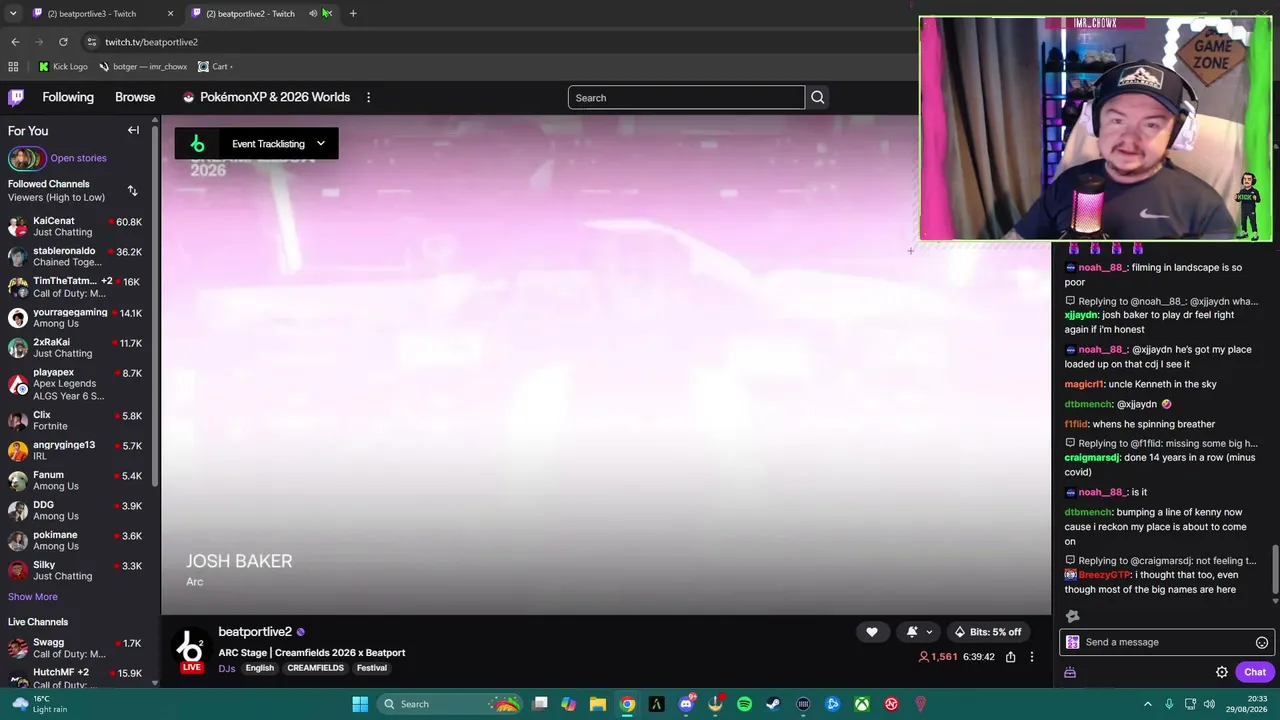Click the CREAMFIELDS tag

click(315, 668)
